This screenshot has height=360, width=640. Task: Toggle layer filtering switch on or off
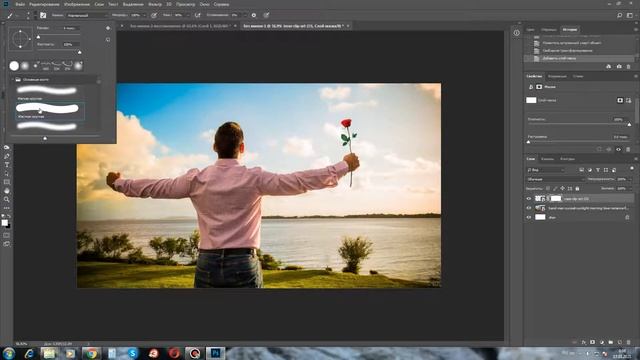coord(632,168)
